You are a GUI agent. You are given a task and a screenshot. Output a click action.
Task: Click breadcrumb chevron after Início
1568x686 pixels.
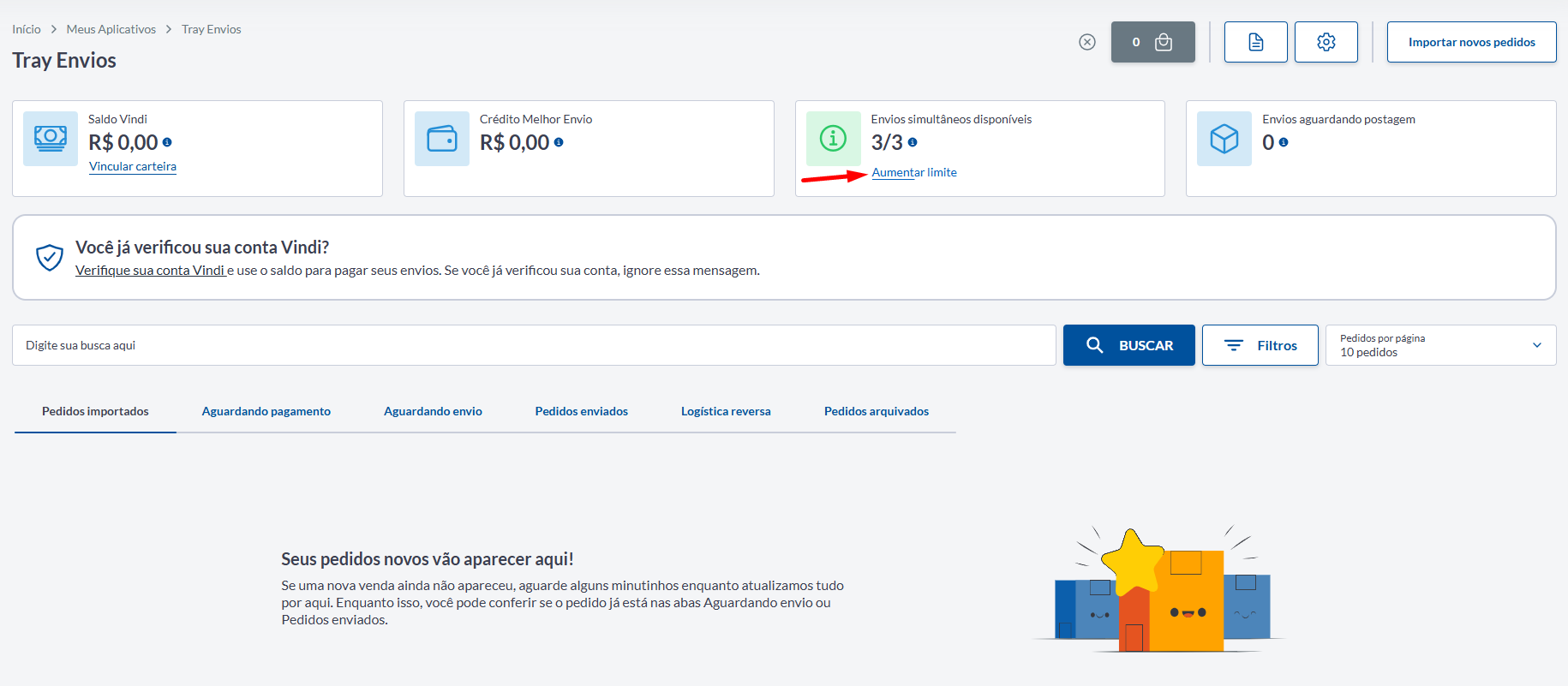tap(54, 29)
